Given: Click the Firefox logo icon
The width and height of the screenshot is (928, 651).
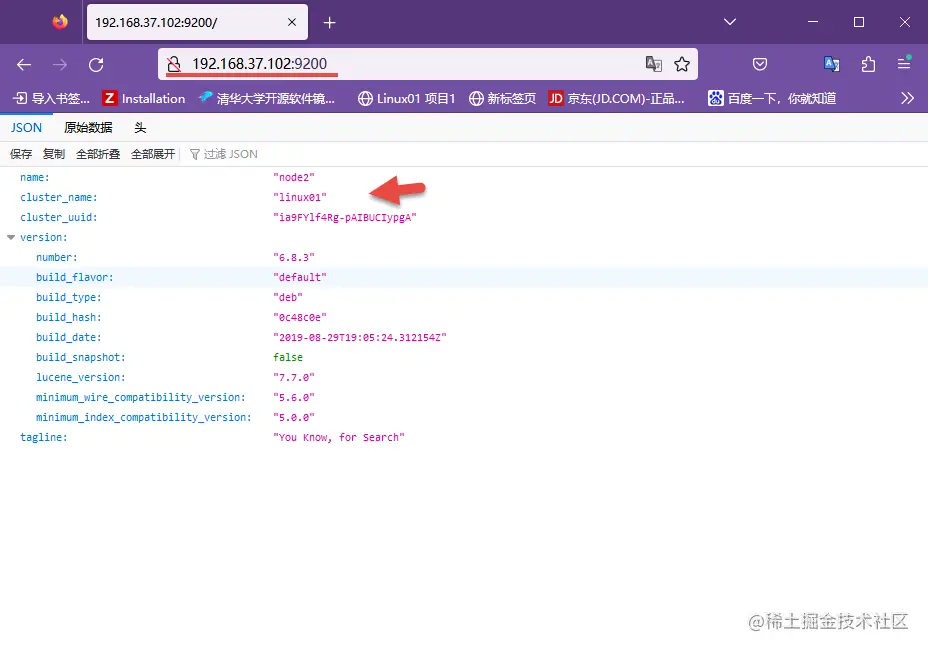Looking at the screenshot, I should click(x=60, y=22).
